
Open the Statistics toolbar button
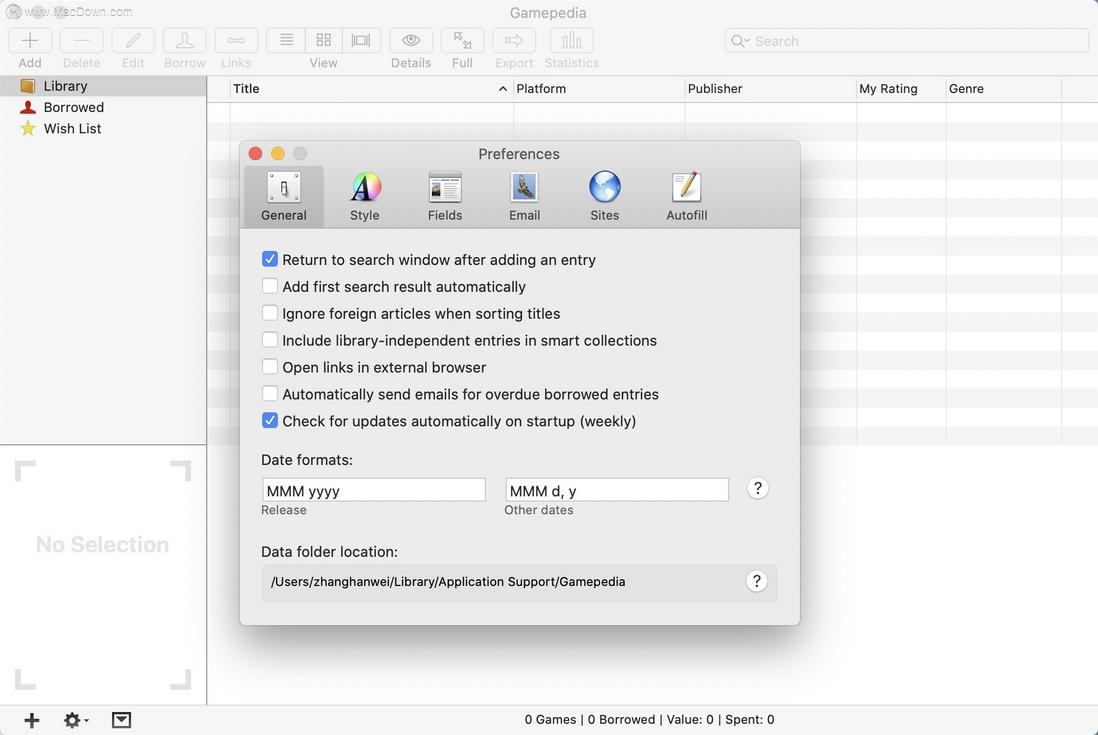571,41
